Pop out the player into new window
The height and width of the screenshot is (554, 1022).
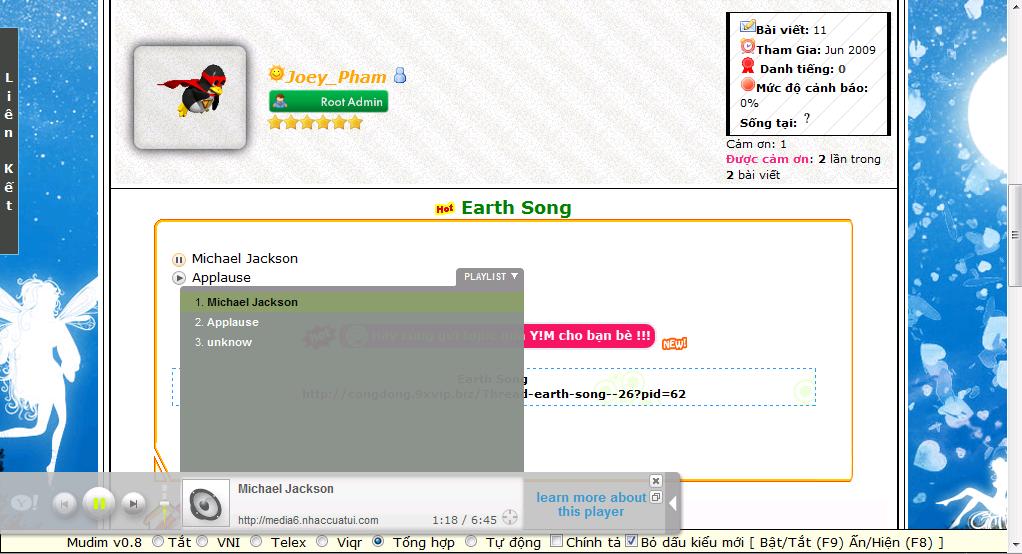click(x=656, y=497)
